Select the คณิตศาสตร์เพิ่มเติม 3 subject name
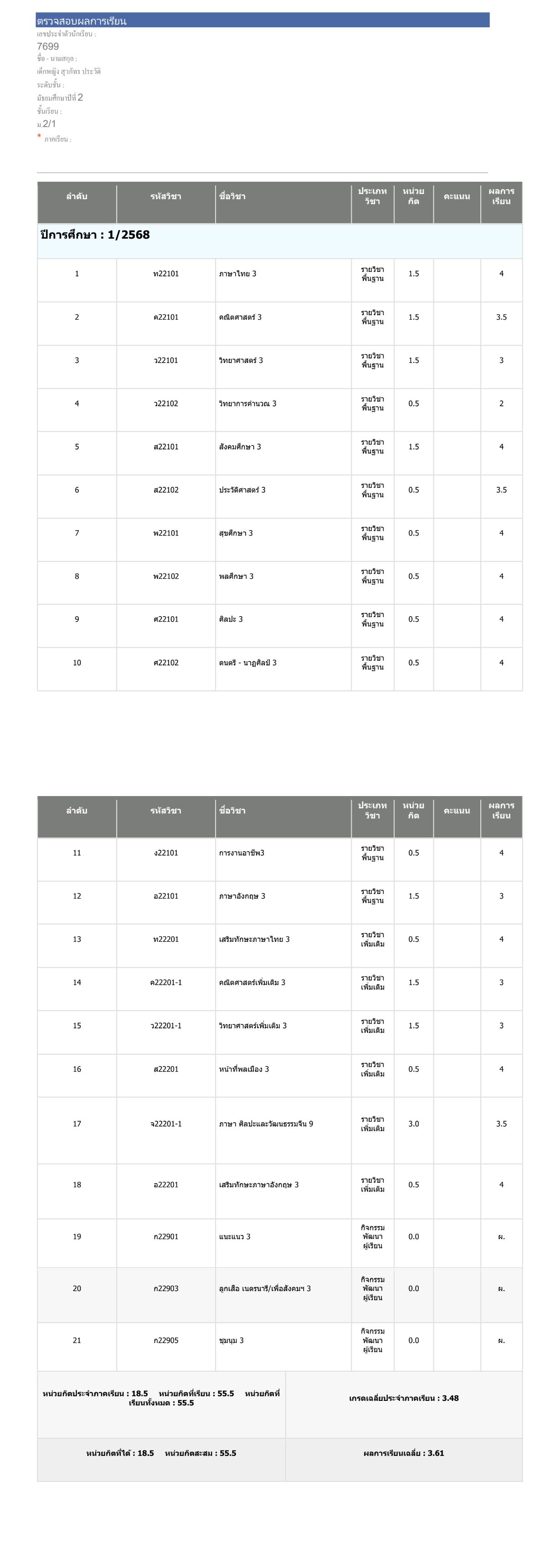Image resolution: width=555 pixels, height=1568 pixels. pos(252,982)
